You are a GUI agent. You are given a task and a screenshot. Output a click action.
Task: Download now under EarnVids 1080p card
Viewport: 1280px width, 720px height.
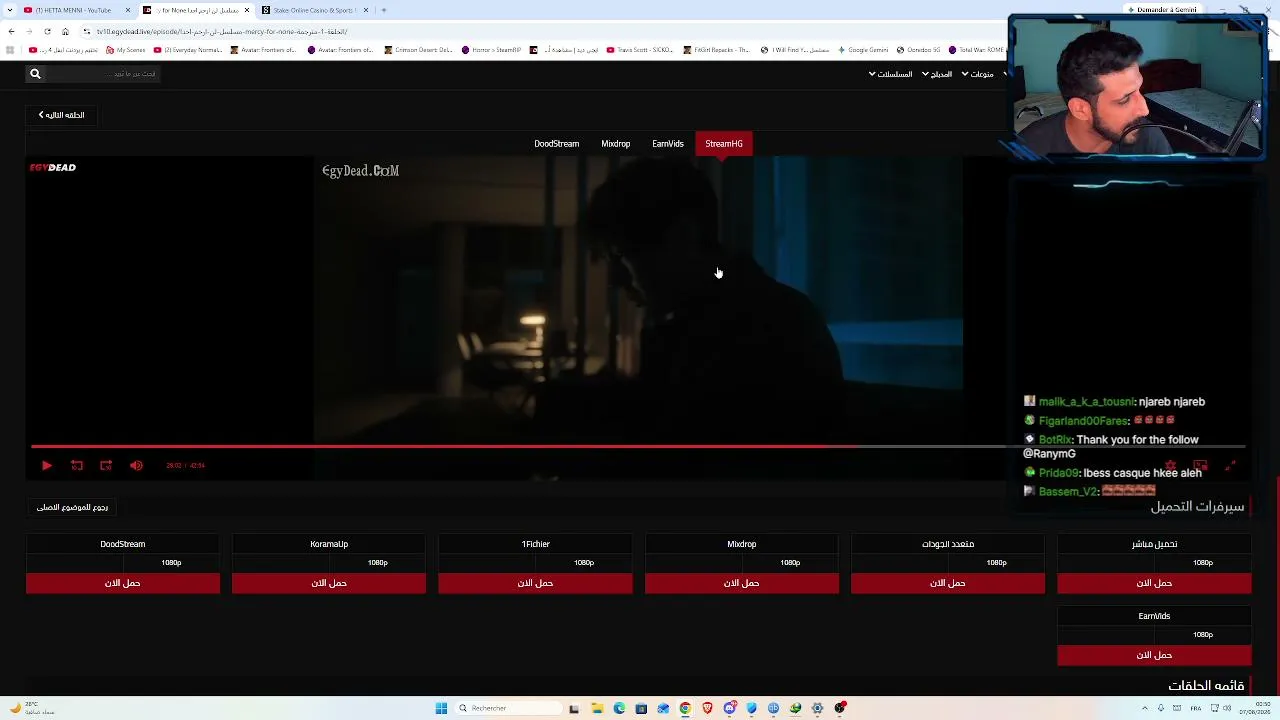[1154, 655]
